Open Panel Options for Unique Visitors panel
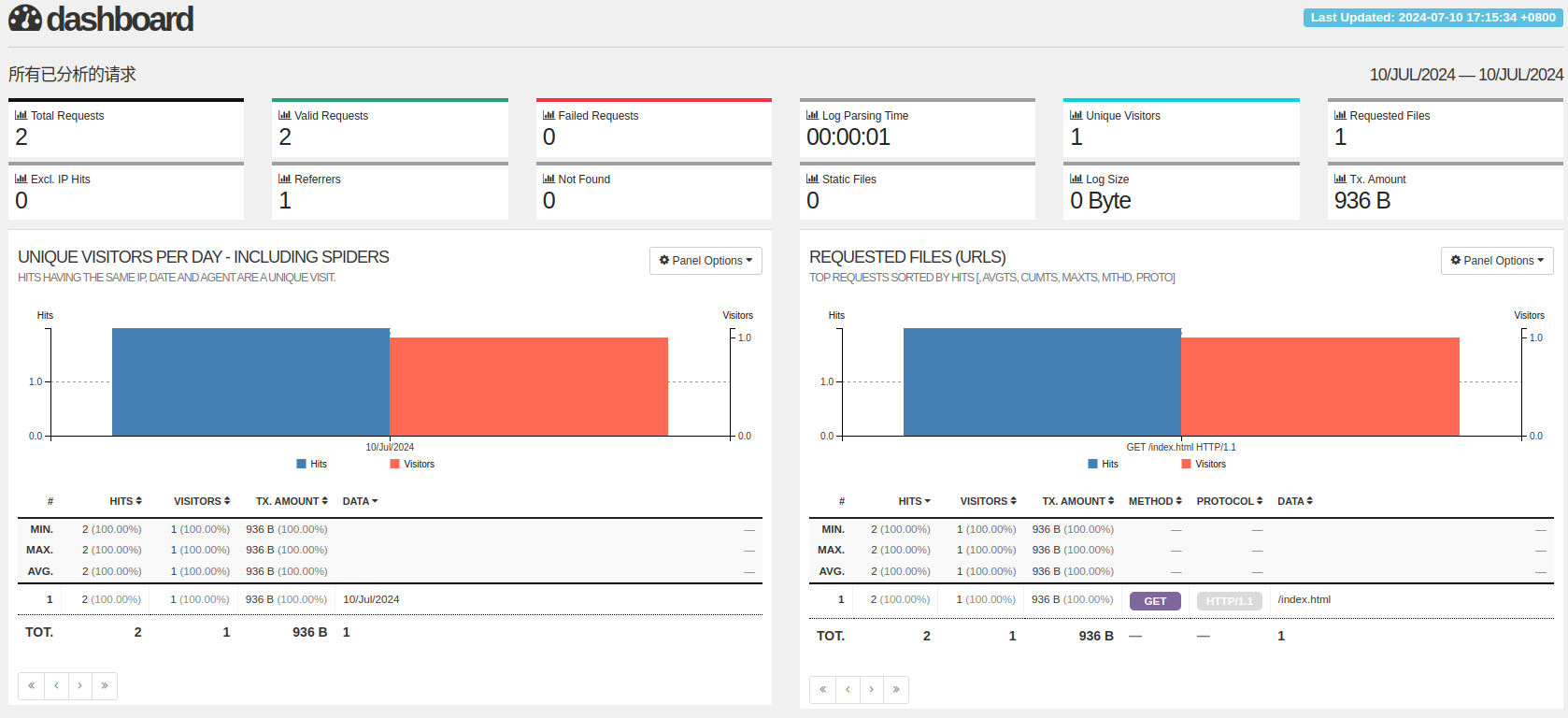The height and width of the screenshot is (718, 1568). click(706, 261)
